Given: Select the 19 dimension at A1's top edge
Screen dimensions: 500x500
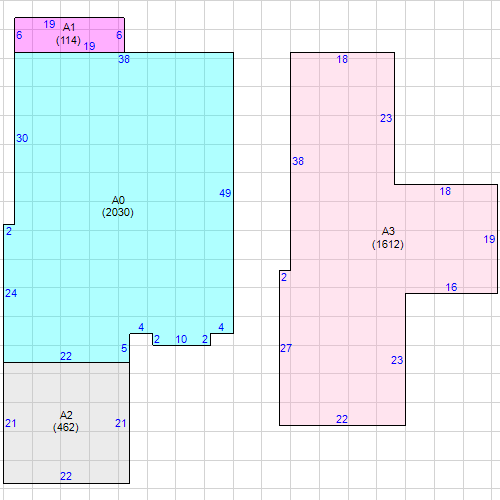Looking at the screenshot, I should click(x=49, y=24).
